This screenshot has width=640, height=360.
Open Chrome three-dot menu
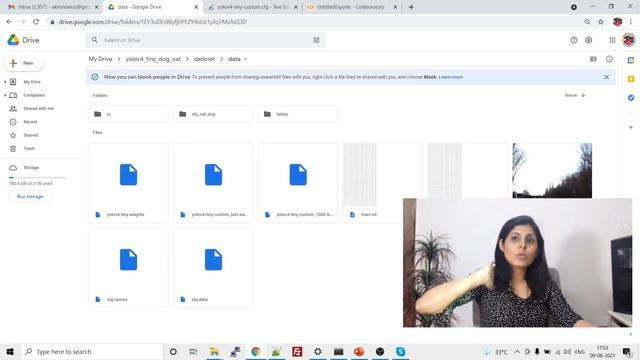pyautogui.click(x=631, y=22)
